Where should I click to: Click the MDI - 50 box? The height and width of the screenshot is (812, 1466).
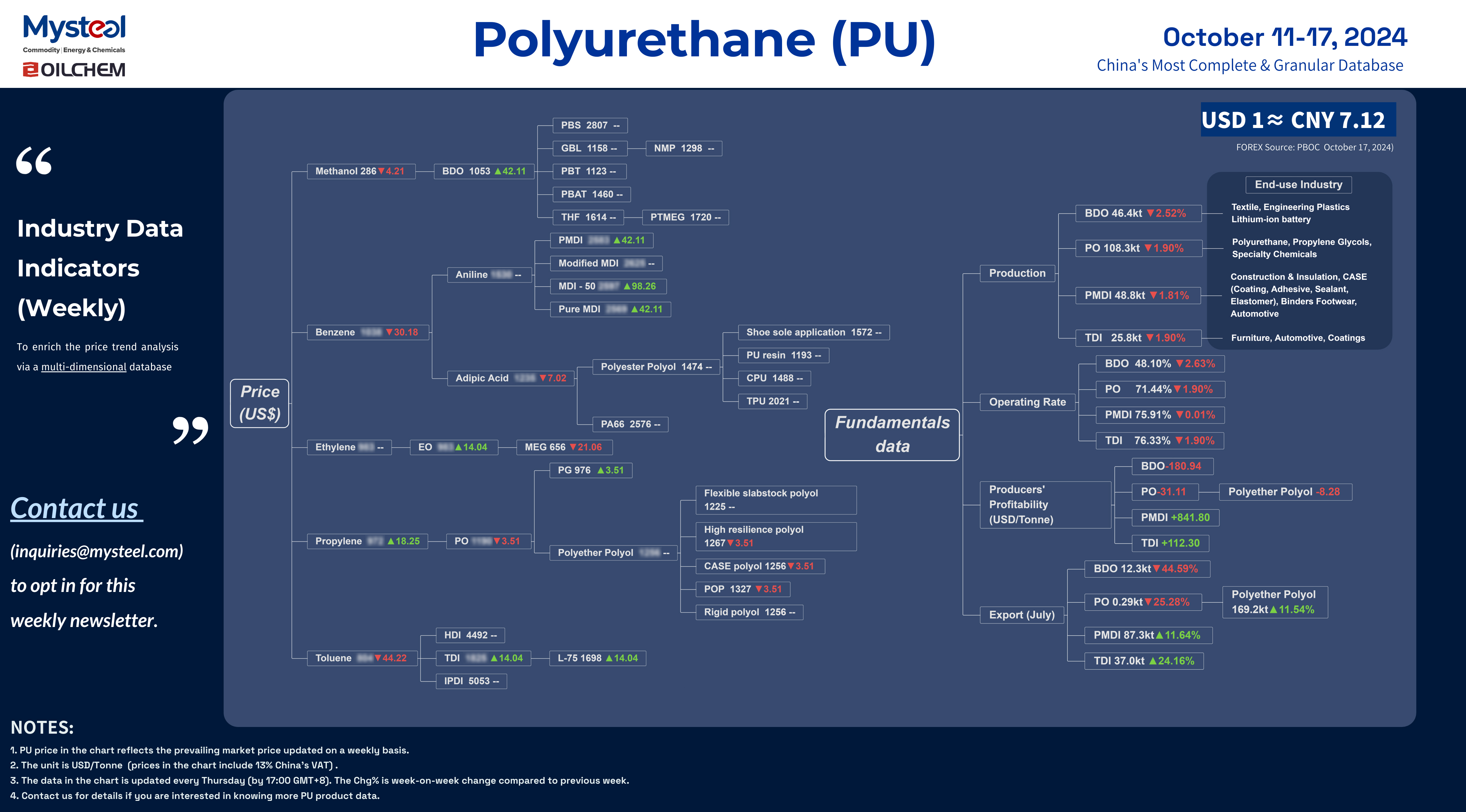[608, 286]
